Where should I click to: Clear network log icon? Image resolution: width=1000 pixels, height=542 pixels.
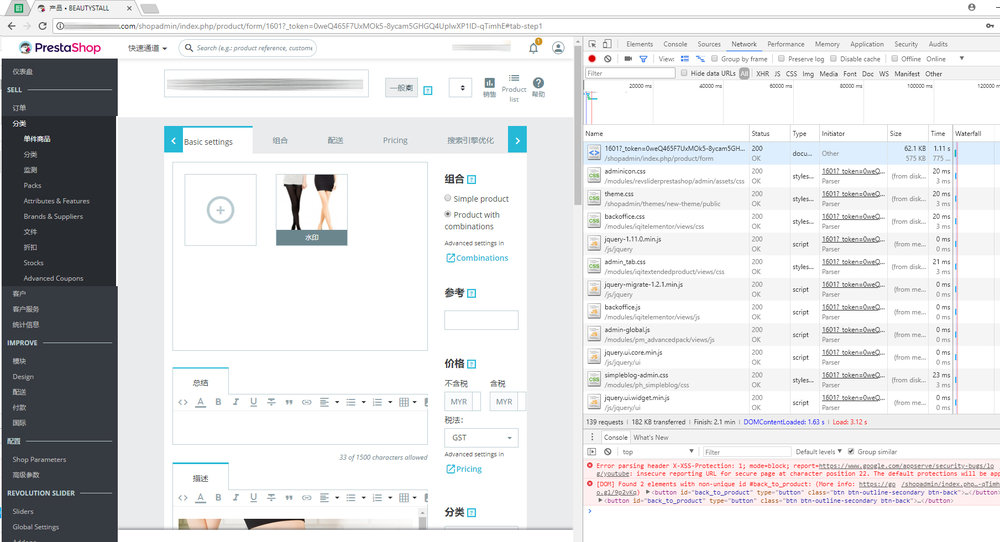(608, 59)
